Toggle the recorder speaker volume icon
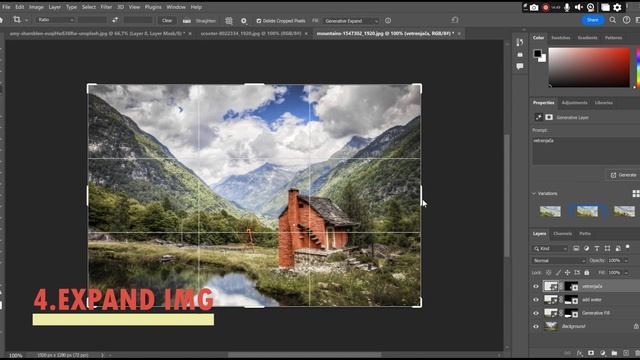The image size is (640, 360). tap(578, 7)
